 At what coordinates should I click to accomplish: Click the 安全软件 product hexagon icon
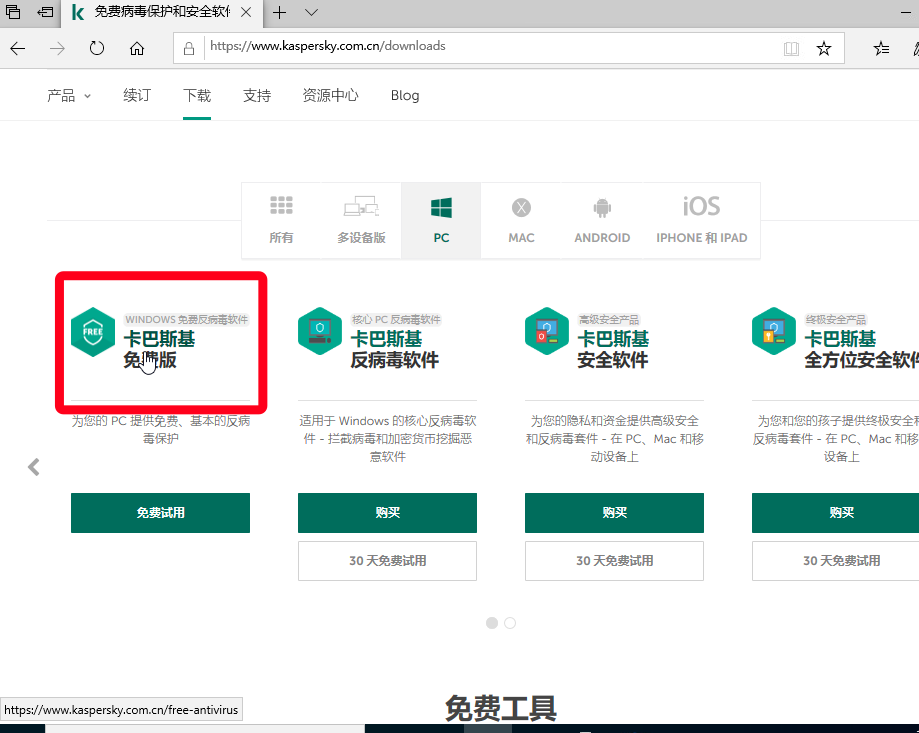click(547, 331)
